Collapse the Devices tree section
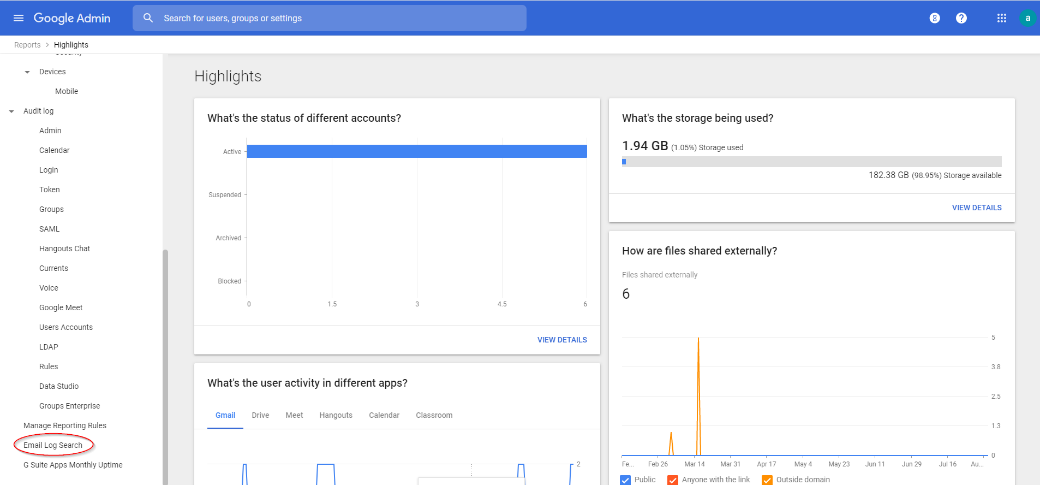Image resolution: width=1040 pixels, height=485 pixels. (x=27, y=72)
